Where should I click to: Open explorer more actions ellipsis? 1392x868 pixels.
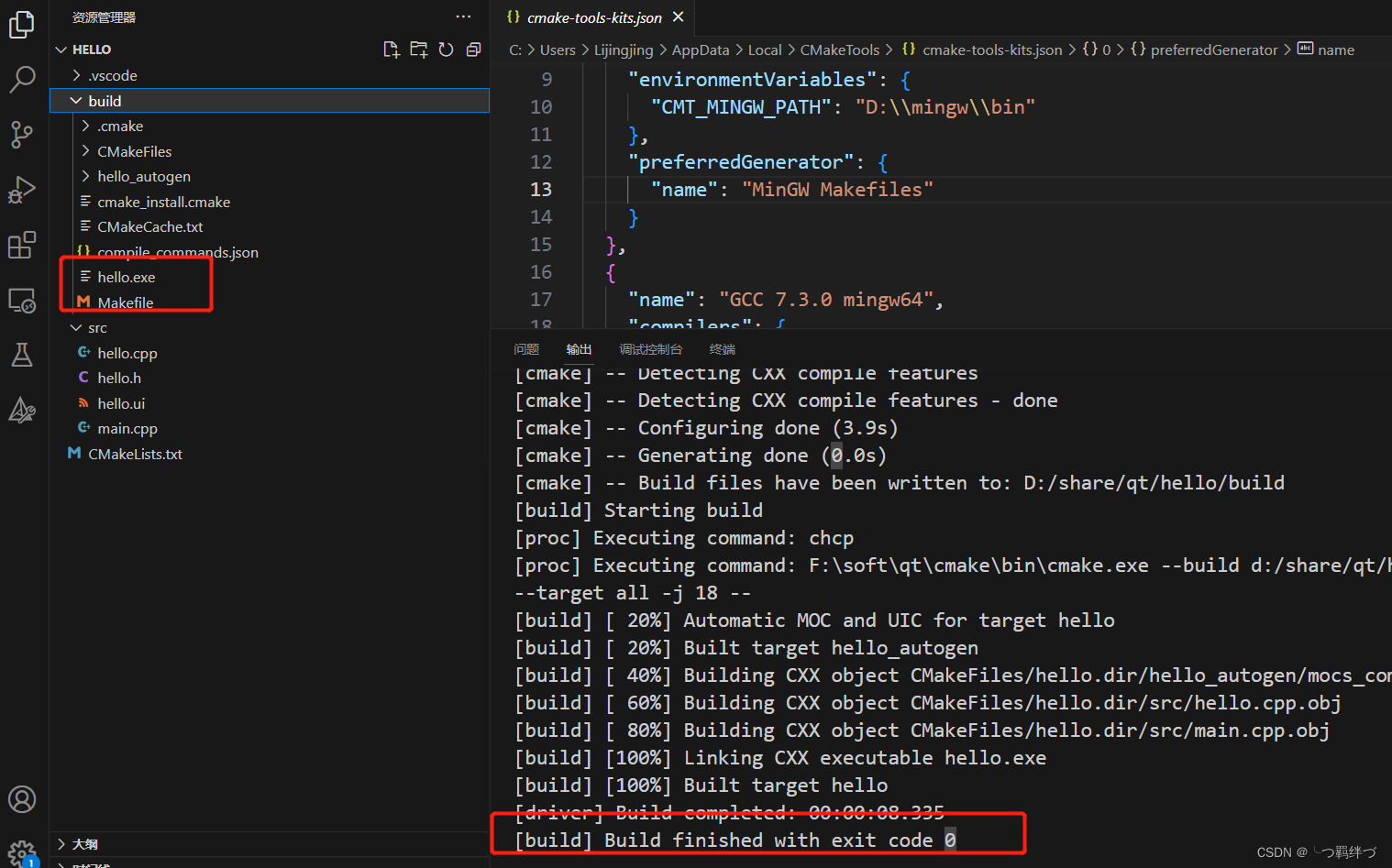click(463, 16)
